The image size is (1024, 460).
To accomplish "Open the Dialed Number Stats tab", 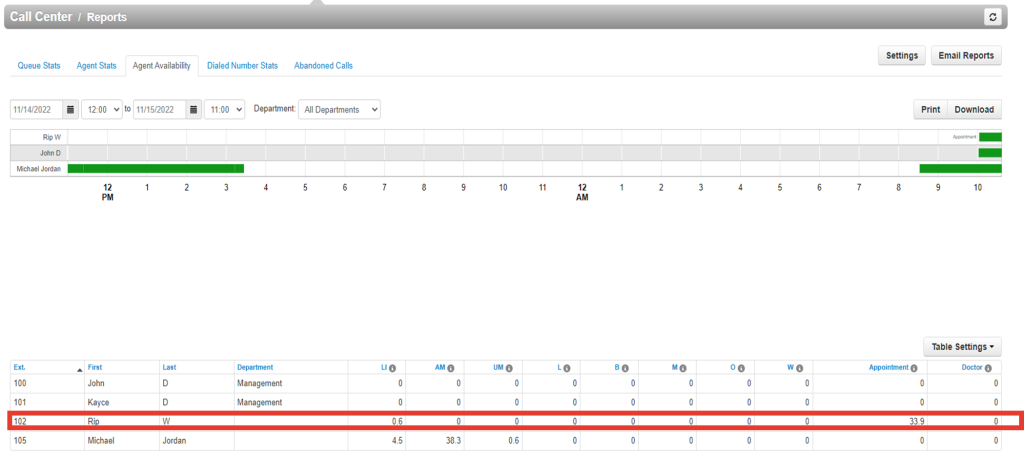I will click(x=242, y=66).
